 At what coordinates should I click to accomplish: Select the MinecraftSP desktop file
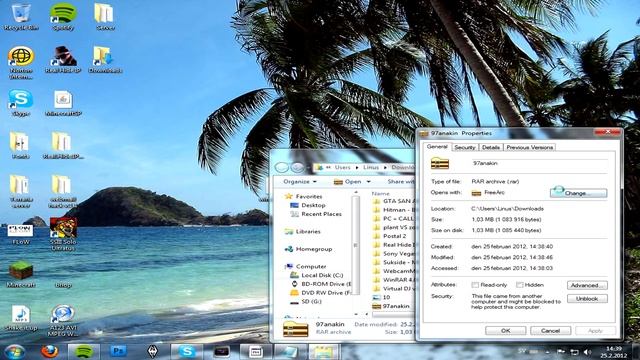(x=63, y=103)
